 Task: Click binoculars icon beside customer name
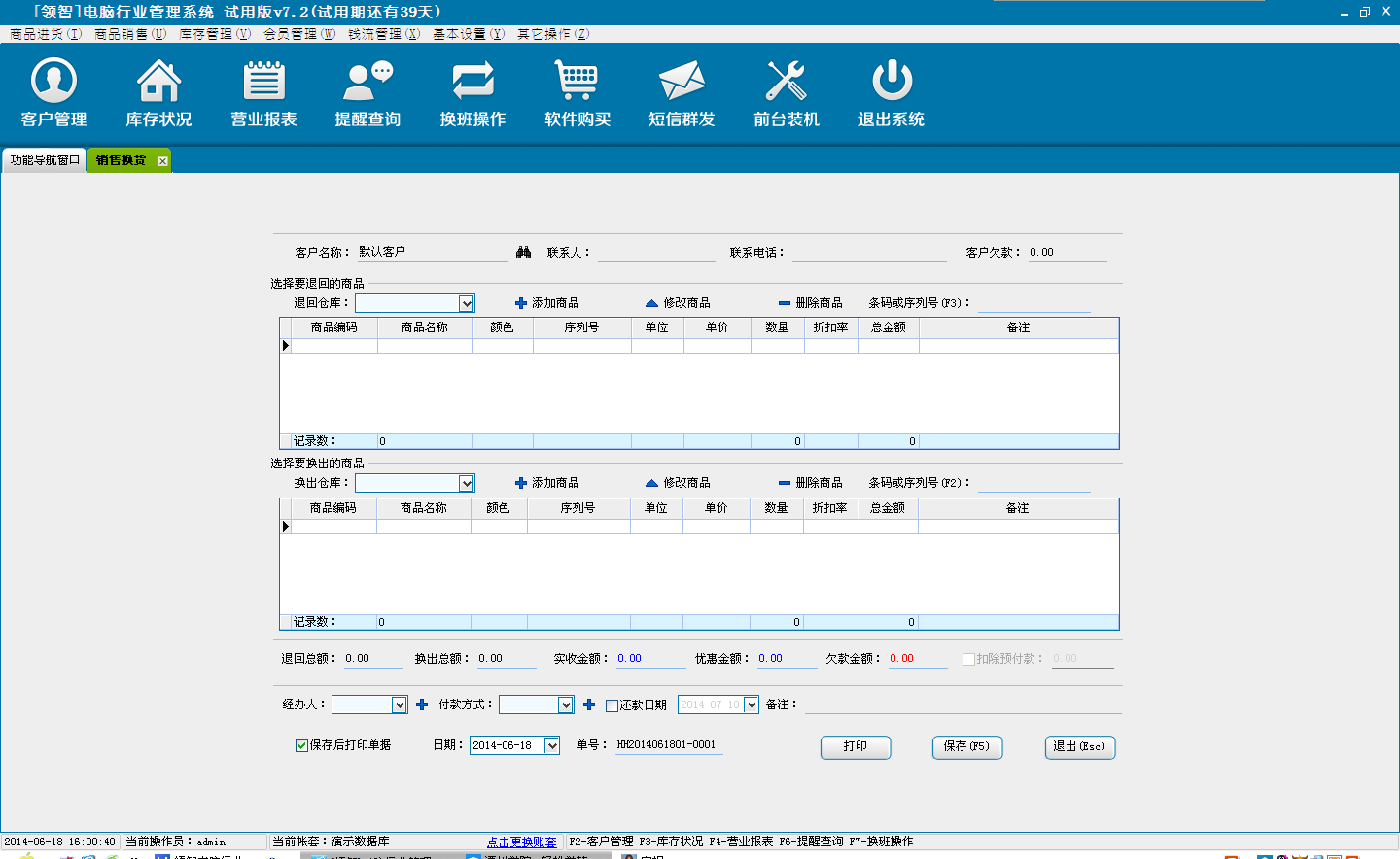tap(523, 253)
